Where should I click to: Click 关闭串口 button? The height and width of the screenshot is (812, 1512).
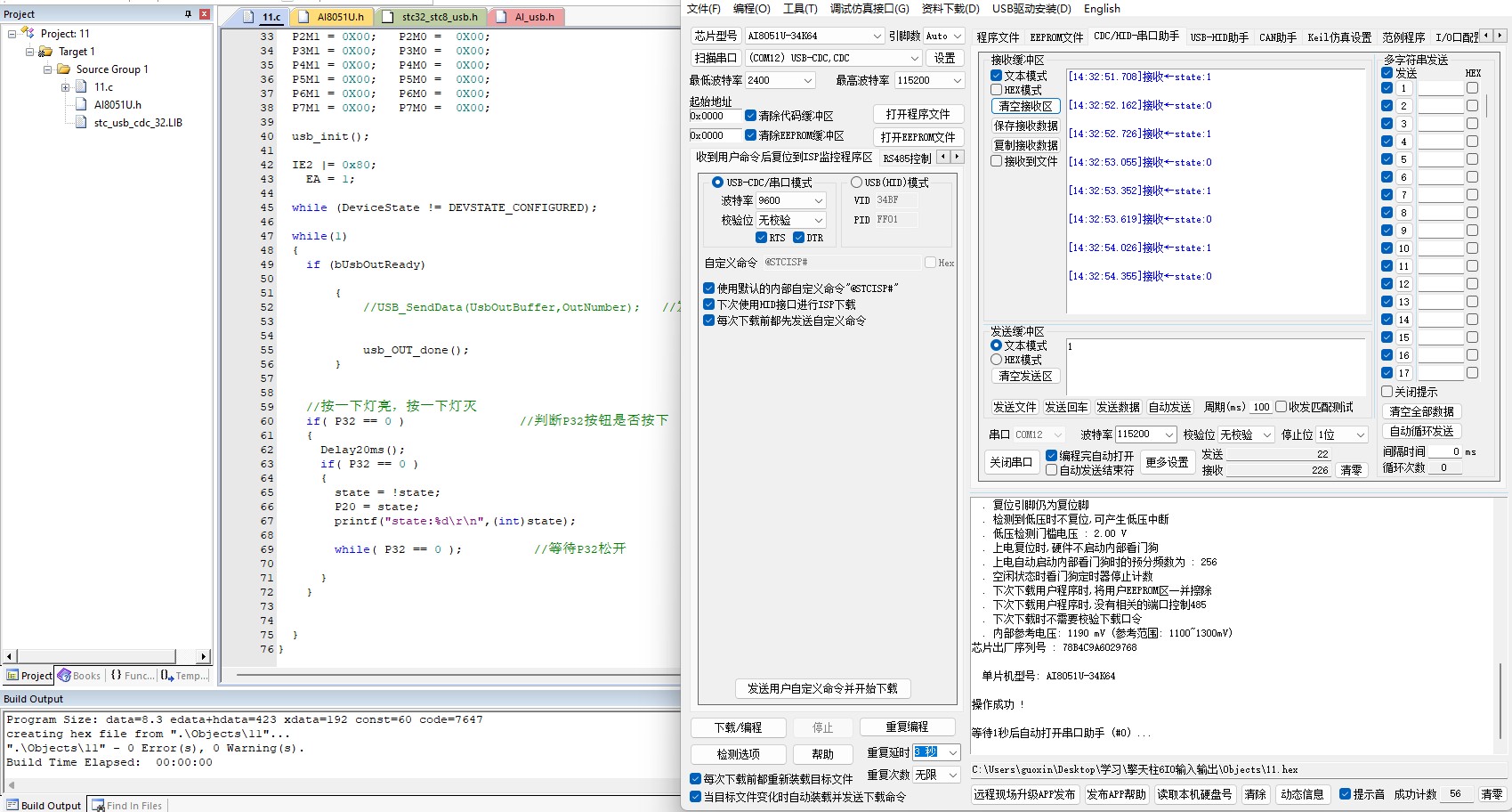click(x=1010, y=462)
